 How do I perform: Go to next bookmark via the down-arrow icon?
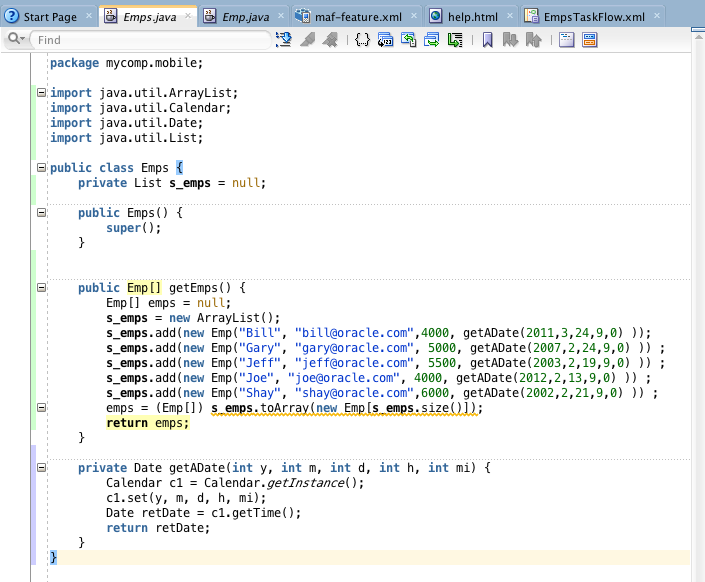click(x=510, y=40)
